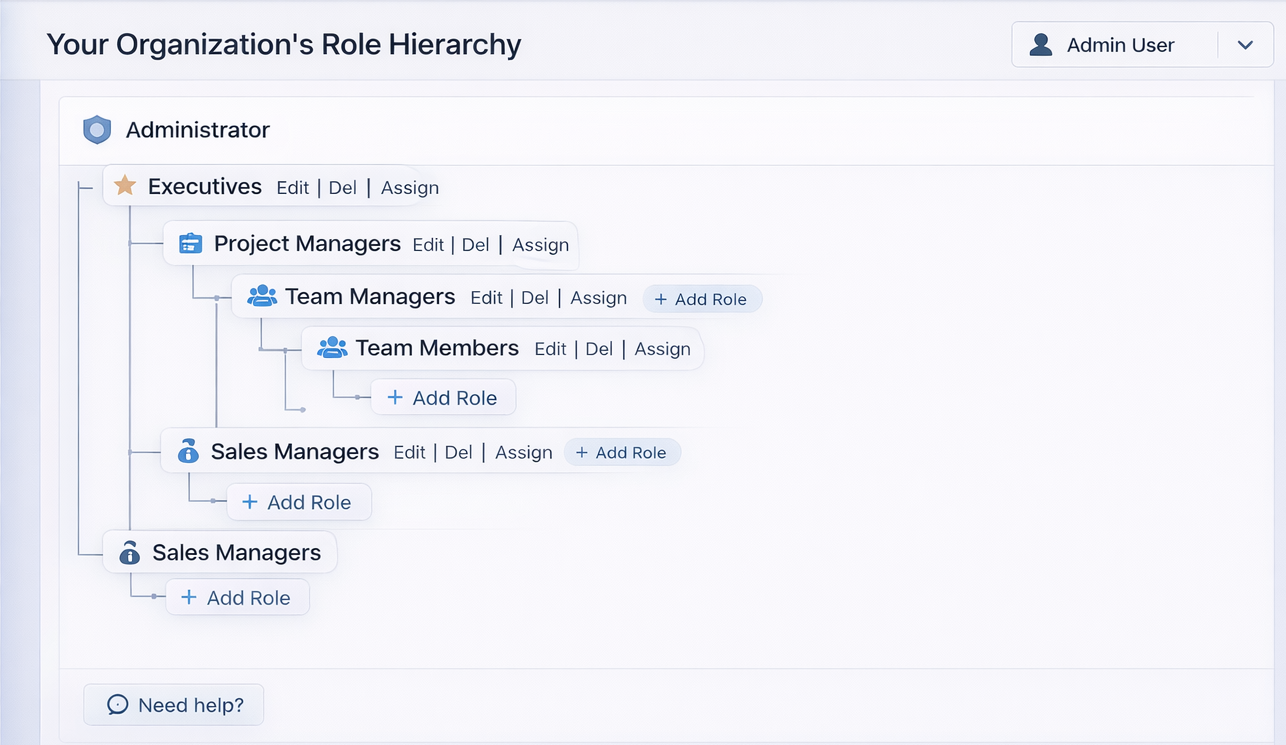Click the Administrator shield icon

pos(97,130)
